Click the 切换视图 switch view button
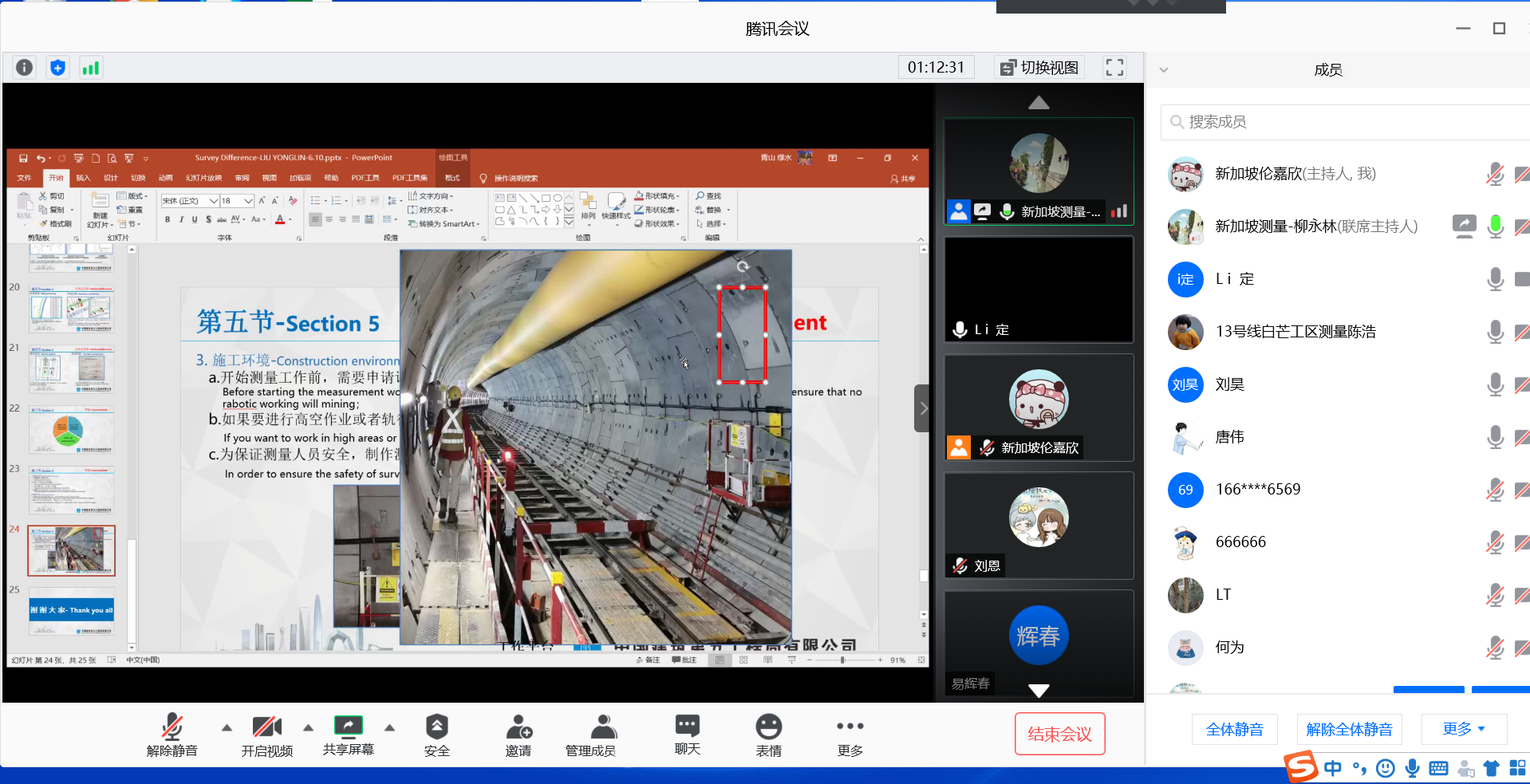 (1039, 68)
